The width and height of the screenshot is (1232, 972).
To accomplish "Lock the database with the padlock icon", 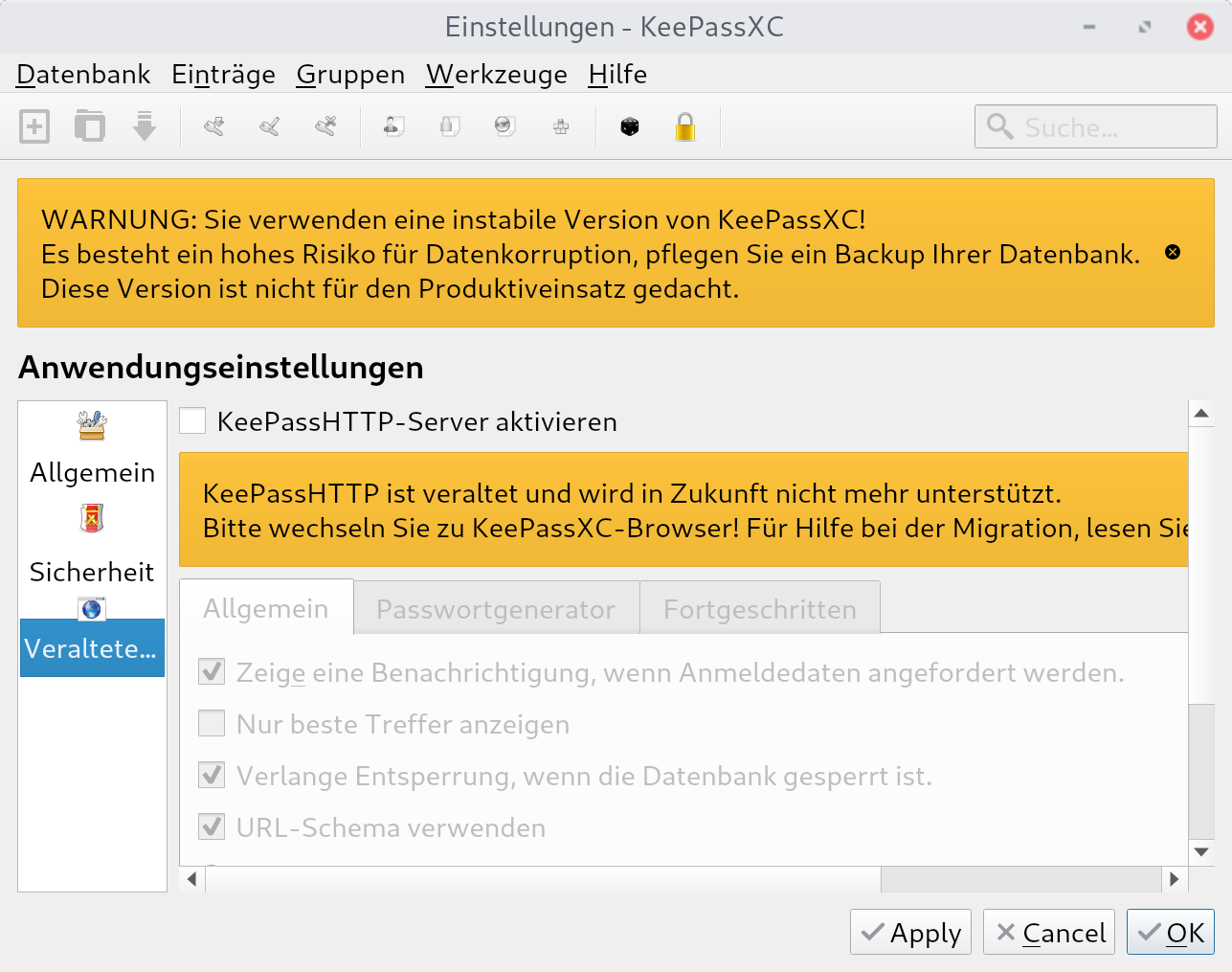I will [x=684, y=125].
